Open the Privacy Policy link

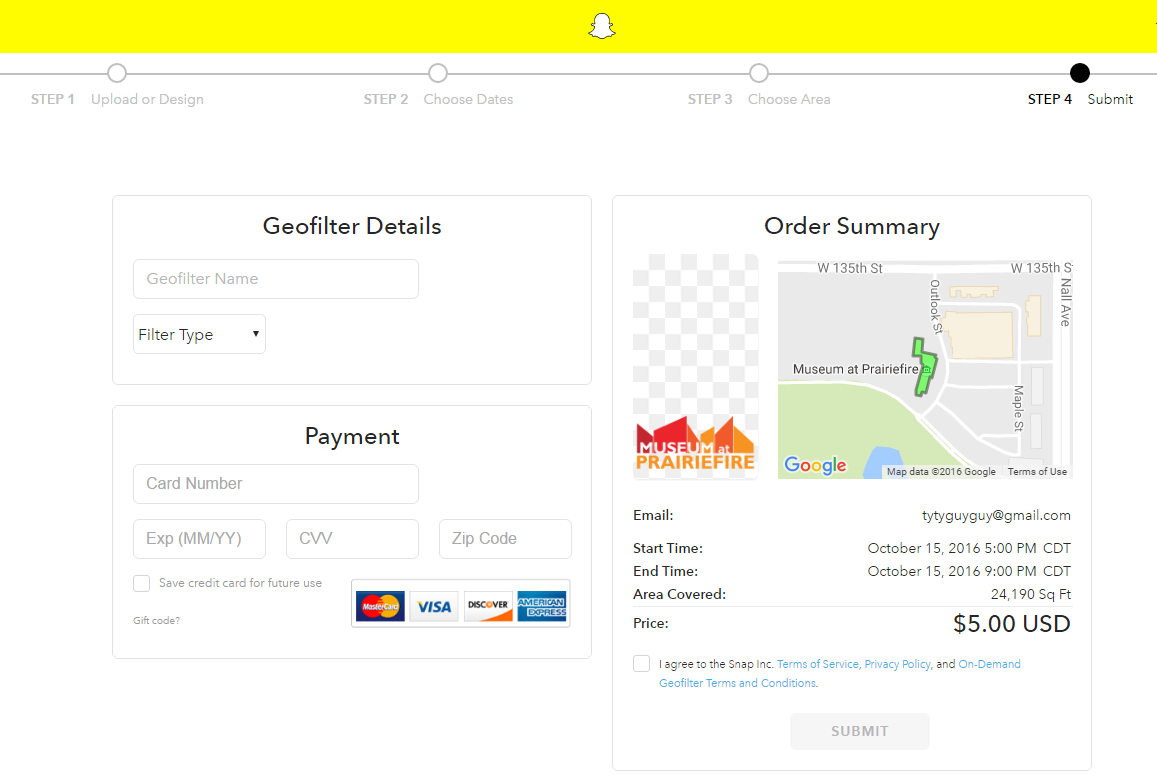(896, 663)
